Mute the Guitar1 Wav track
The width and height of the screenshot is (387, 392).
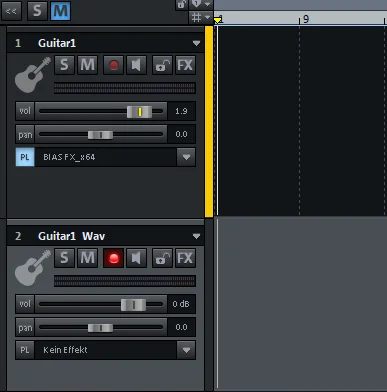pos(87,258)
